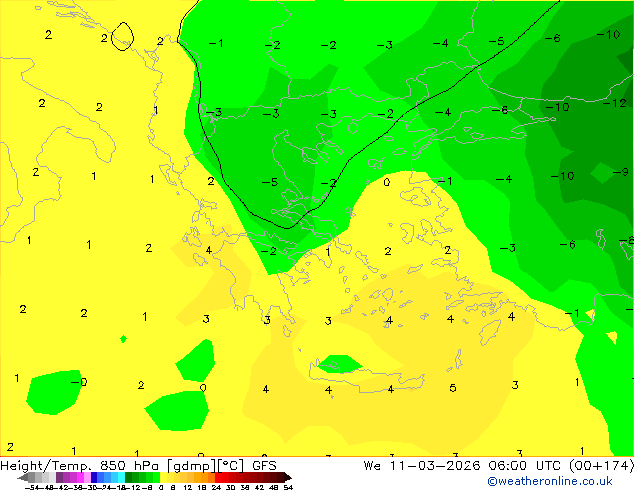
Task: Click the GFS model label
Action: (x=264, y=466)
